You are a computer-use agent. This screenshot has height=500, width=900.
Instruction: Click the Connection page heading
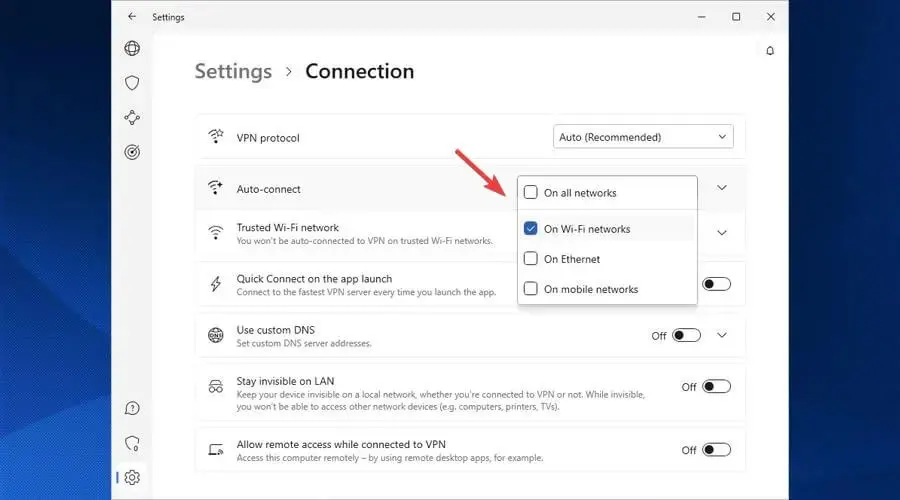click(x=360, y=71)
